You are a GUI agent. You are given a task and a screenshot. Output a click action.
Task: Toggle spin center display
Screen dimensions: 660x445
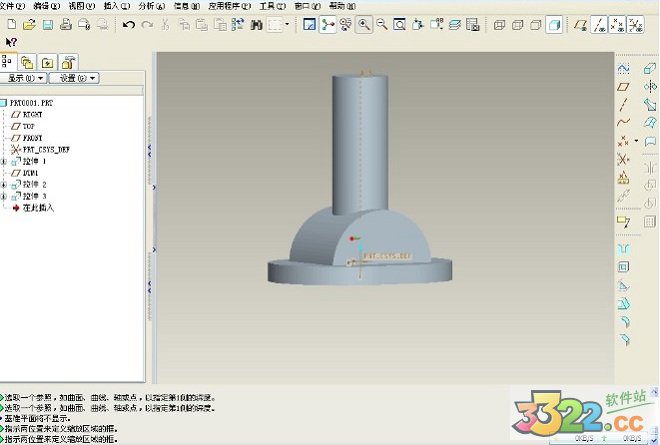tap(327, 25)
